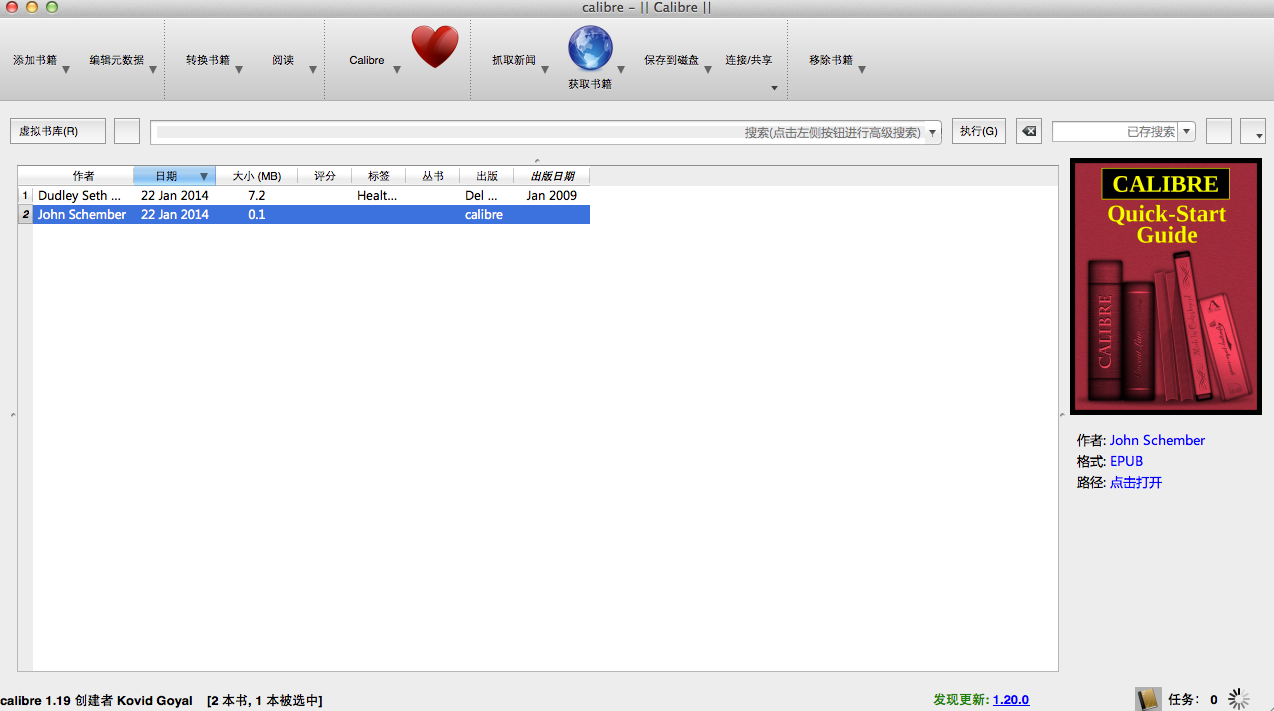Open the 已存搜索 saved searches dropdown
Viewport: 1274px width, 711px height.
pyautogui.click(x=1186, y=131)
